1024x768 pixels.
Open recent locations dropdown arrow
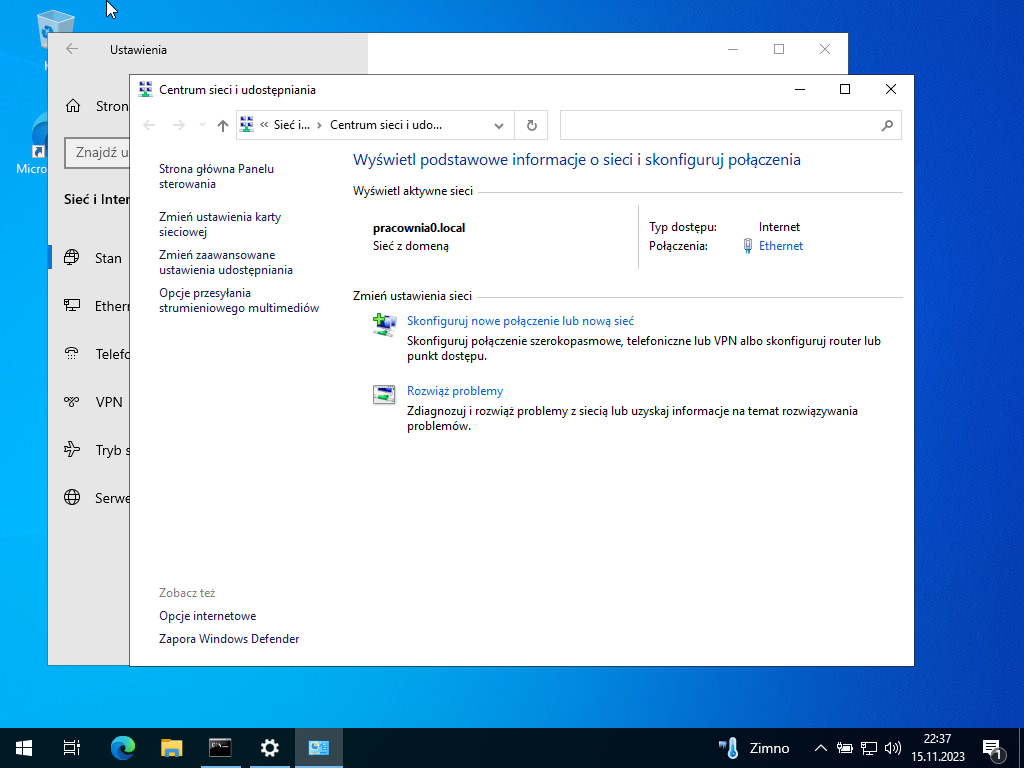pyautogui.click(x=202, y=125)
